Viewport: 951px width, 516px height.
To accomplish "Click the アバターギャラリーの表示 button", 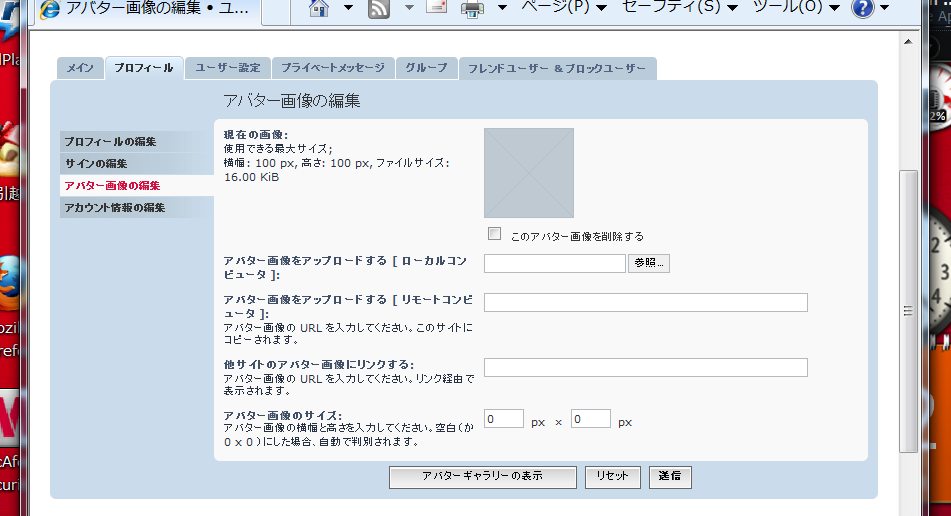I will (x=482, y=477).
